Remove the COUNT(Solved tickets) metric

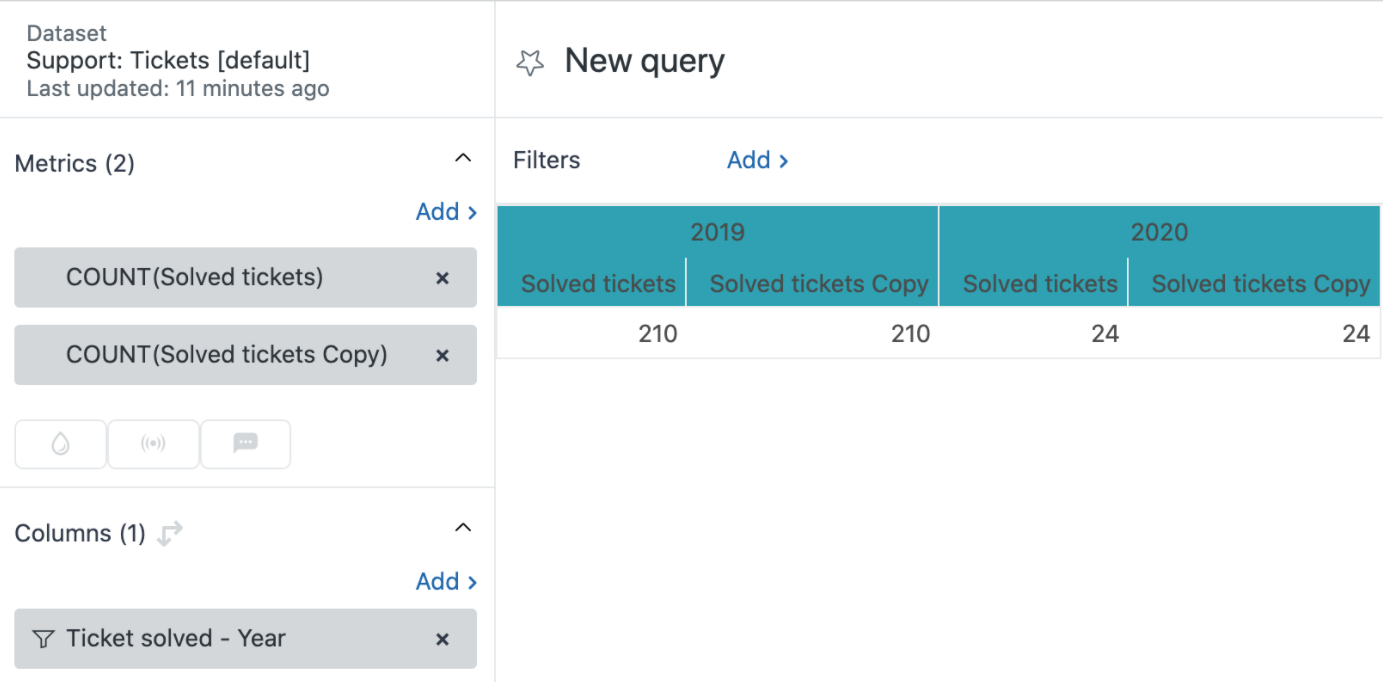pos(442,278)
